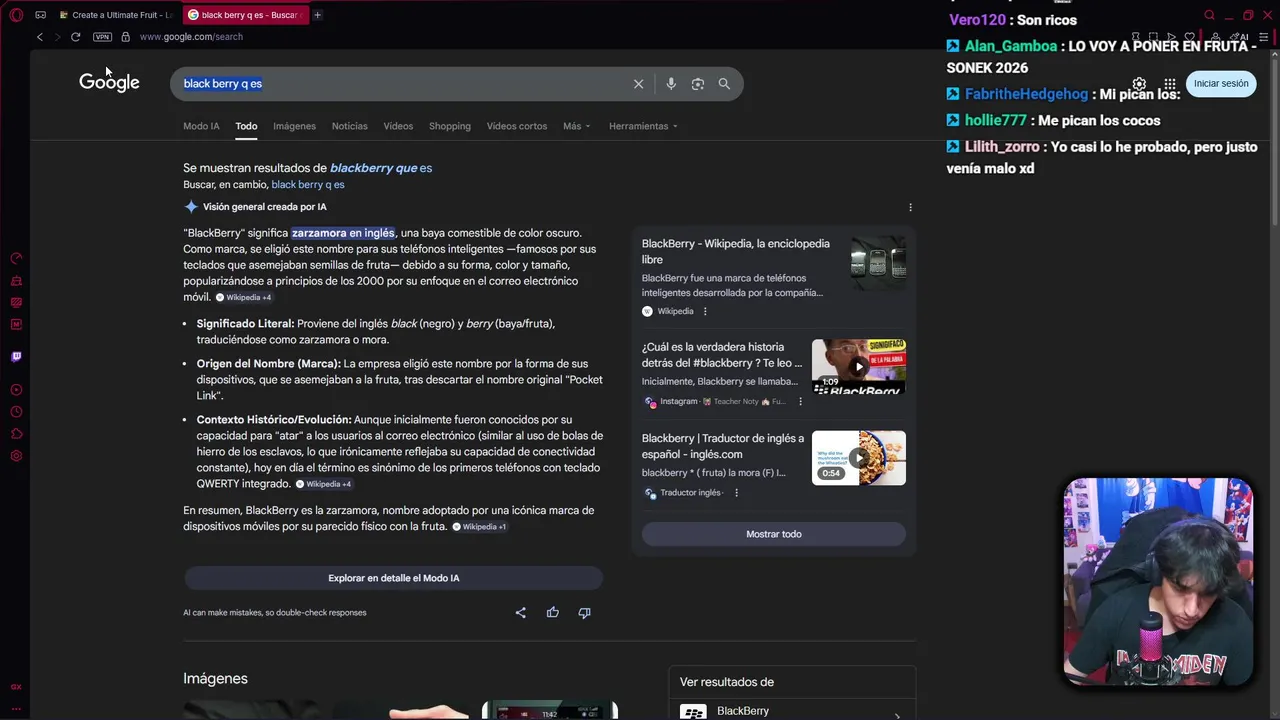Click chat username Alan_Gamboa
Screen dimensions: 1280x720
click(1011, 46)
